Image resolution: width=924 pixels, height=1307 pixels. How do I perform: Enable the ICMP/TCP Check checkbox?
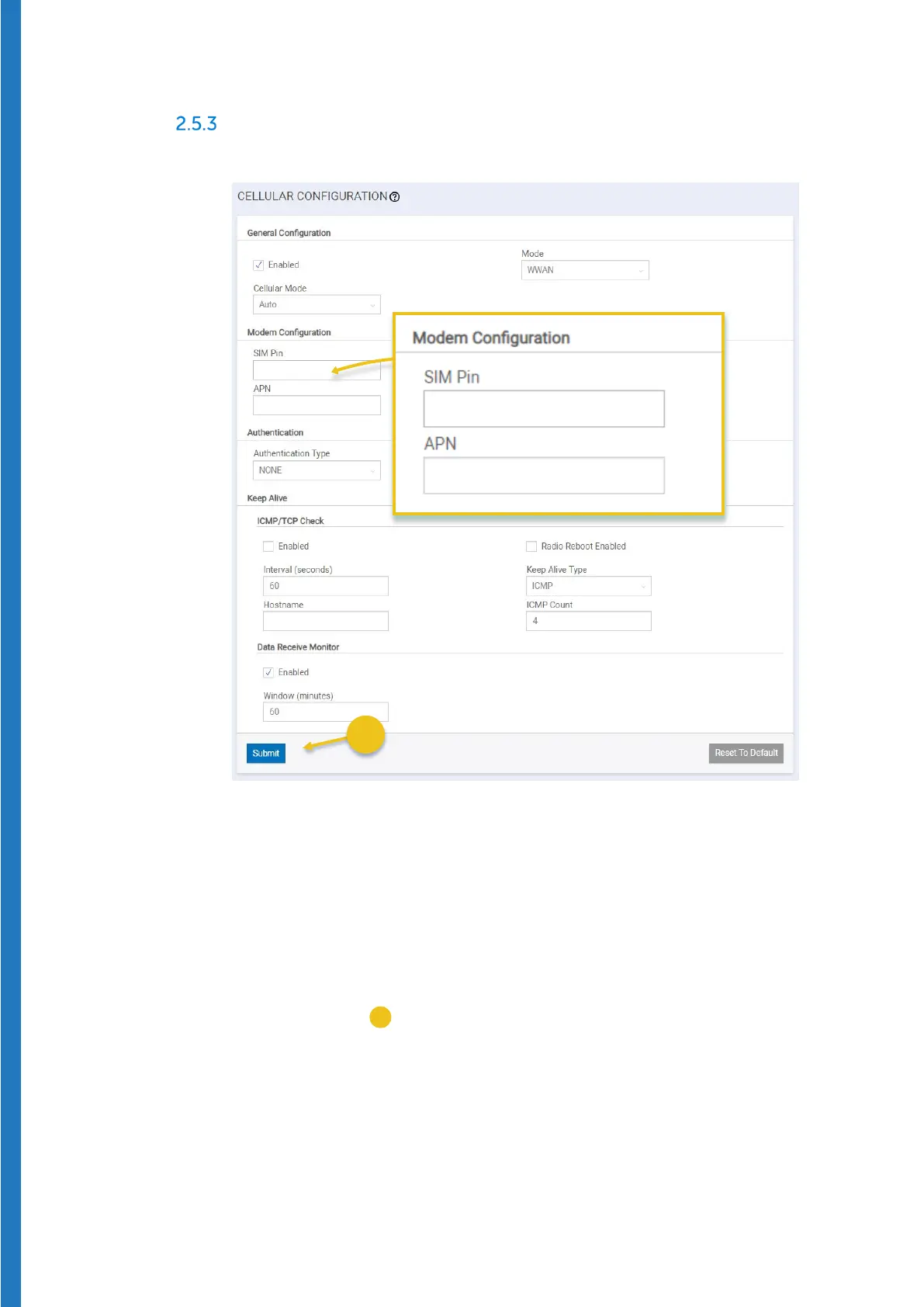(268, 546)
